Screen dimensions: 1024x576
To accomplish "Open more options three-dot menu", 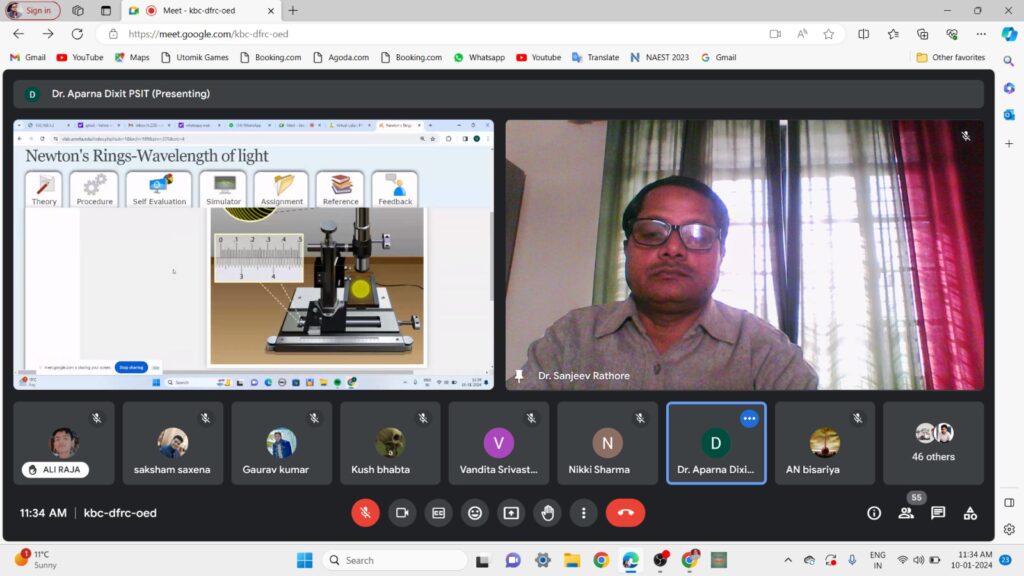I will coord(584,513).
